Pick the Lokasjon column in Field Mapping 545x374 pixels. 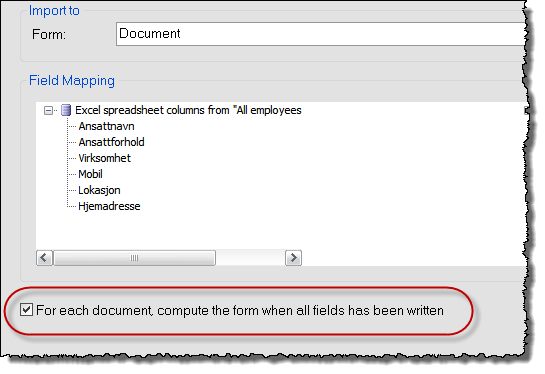click(x=99, y=190)
